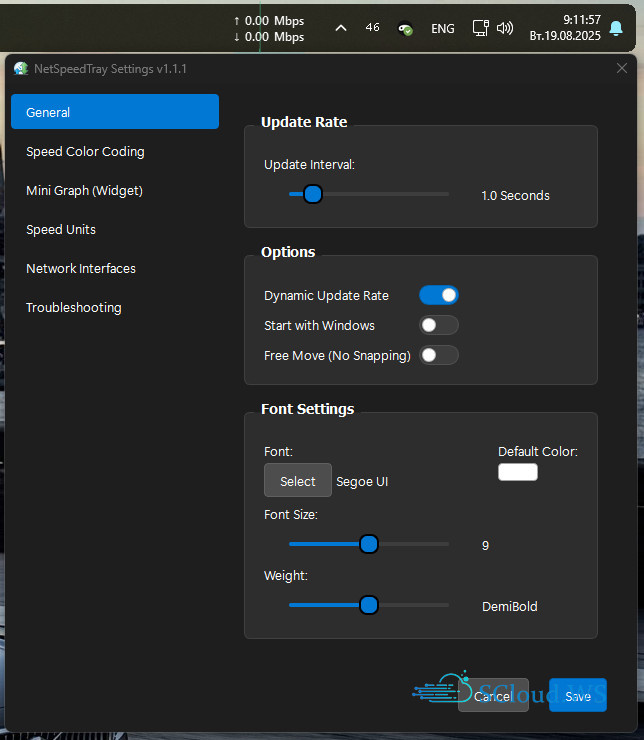Click the network speed widget in taskbar
Screen dimensions: 644x740
[269, 29]
